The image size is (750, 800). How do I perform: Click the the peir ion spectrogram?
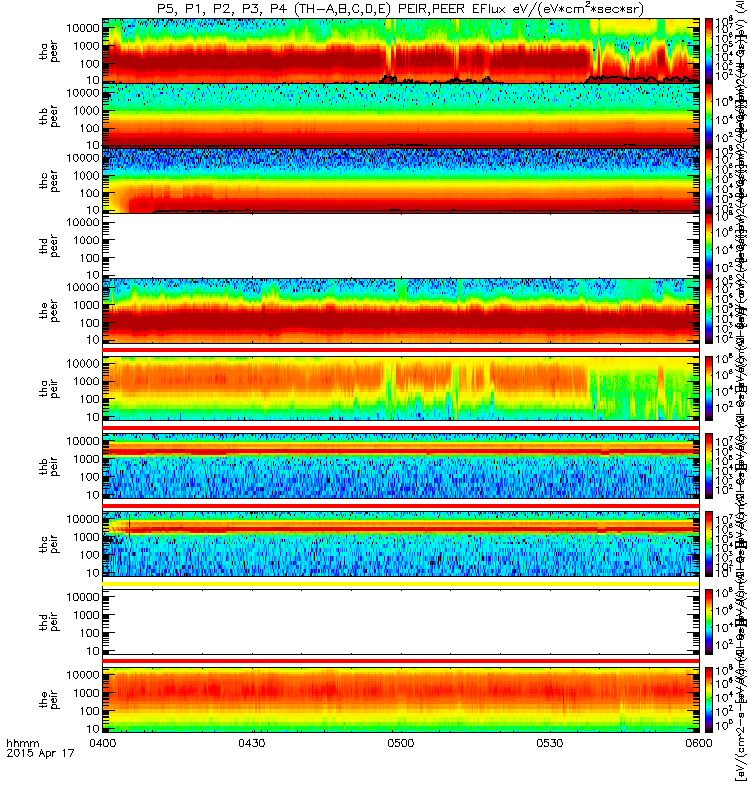pos(401,699)
